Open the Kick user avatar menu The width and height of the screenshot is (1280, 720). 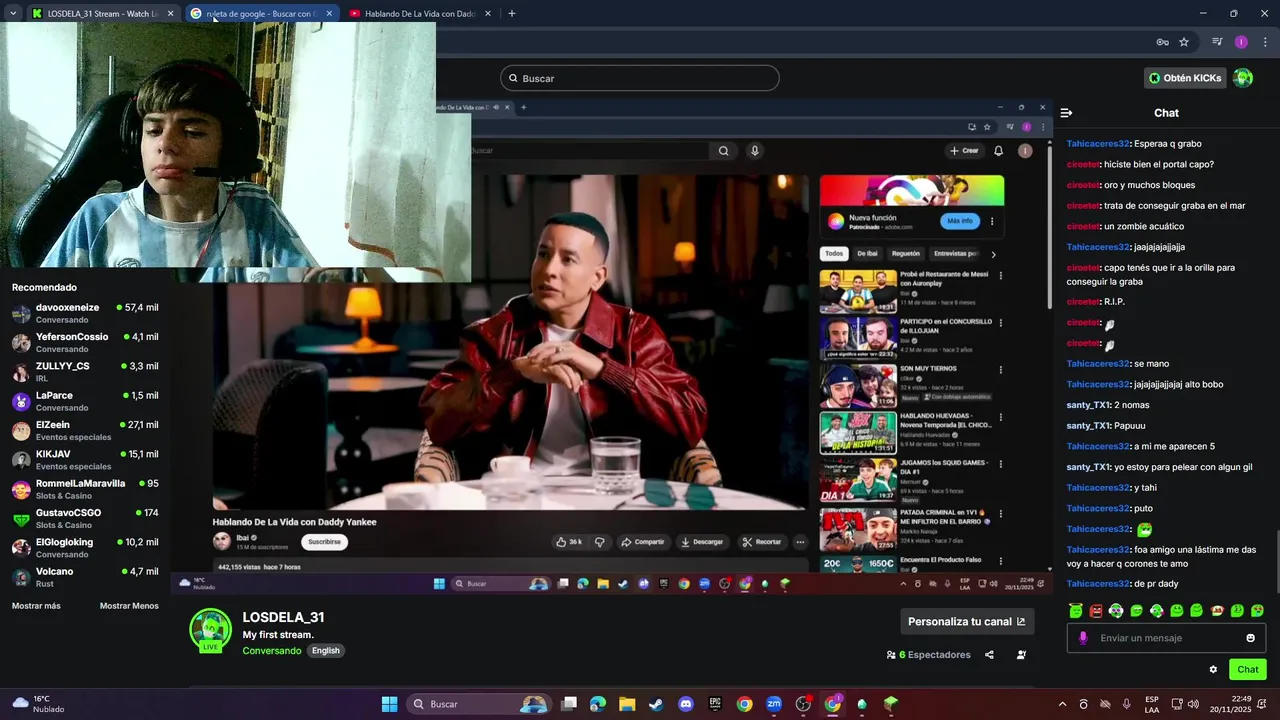tap(1243, 78)
